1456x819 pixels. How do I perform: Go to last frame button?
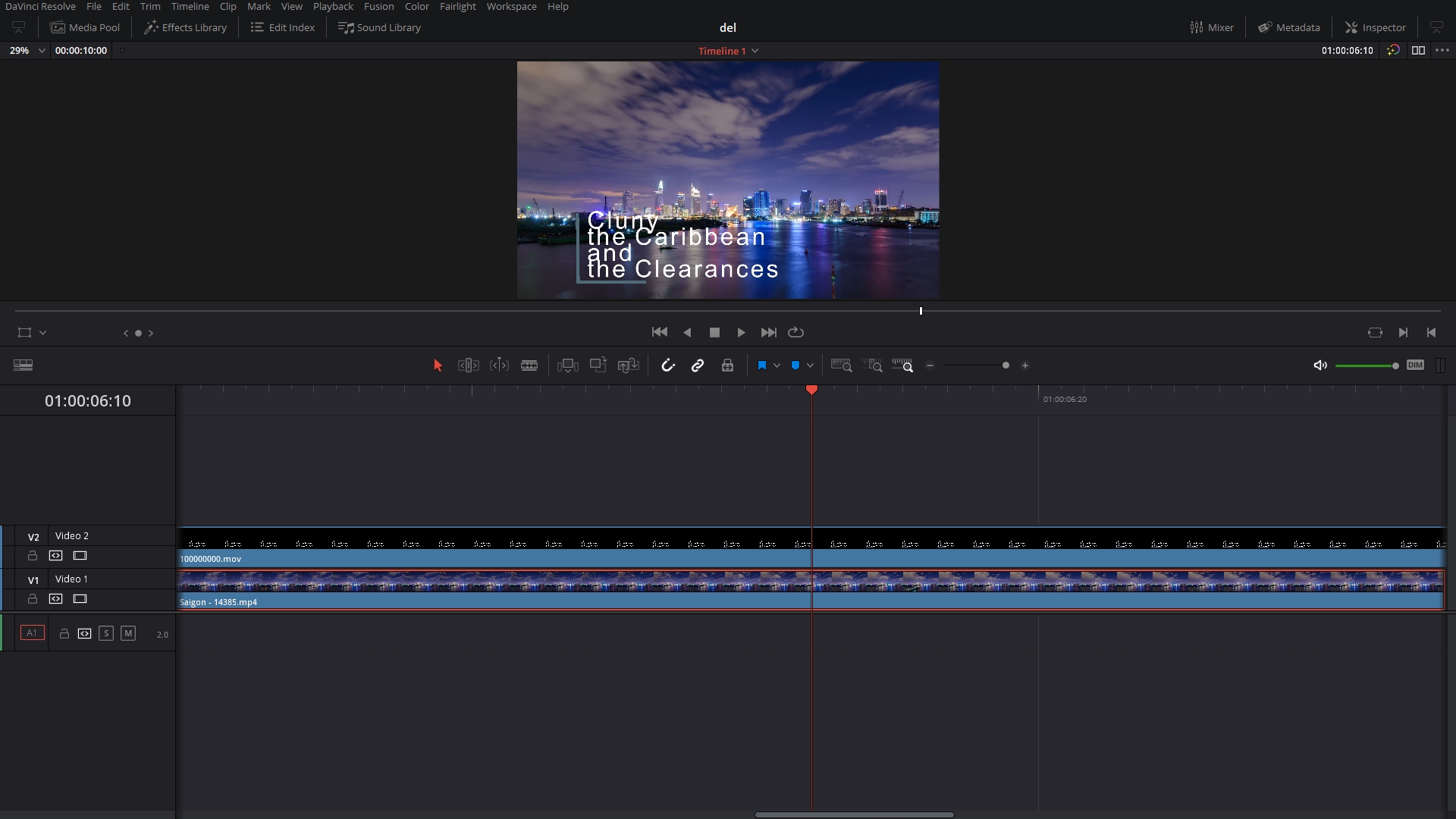pyautogui.click(x=768, y=332)
